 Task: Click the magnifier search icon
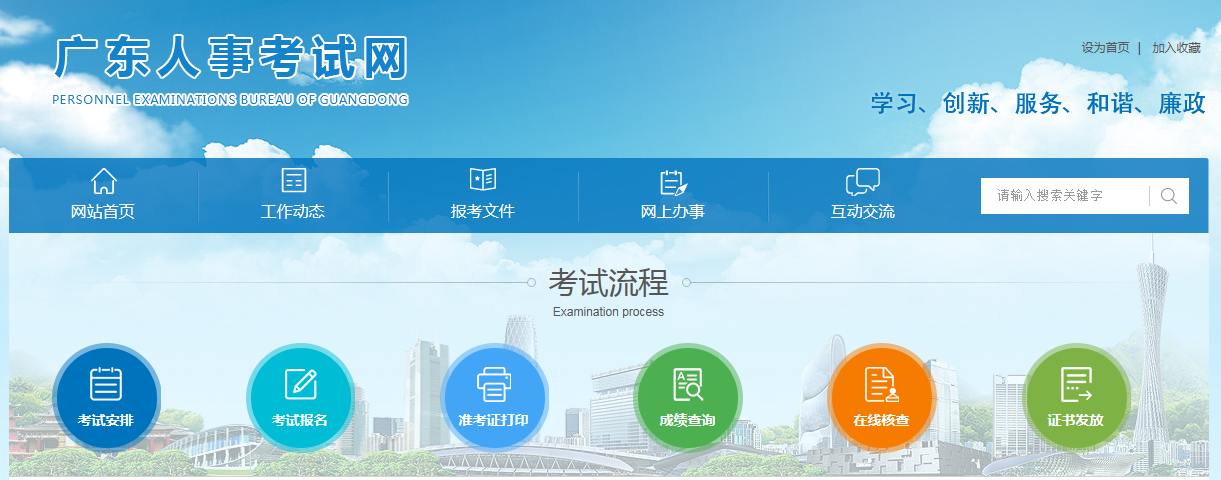[x=1168, y=196]
